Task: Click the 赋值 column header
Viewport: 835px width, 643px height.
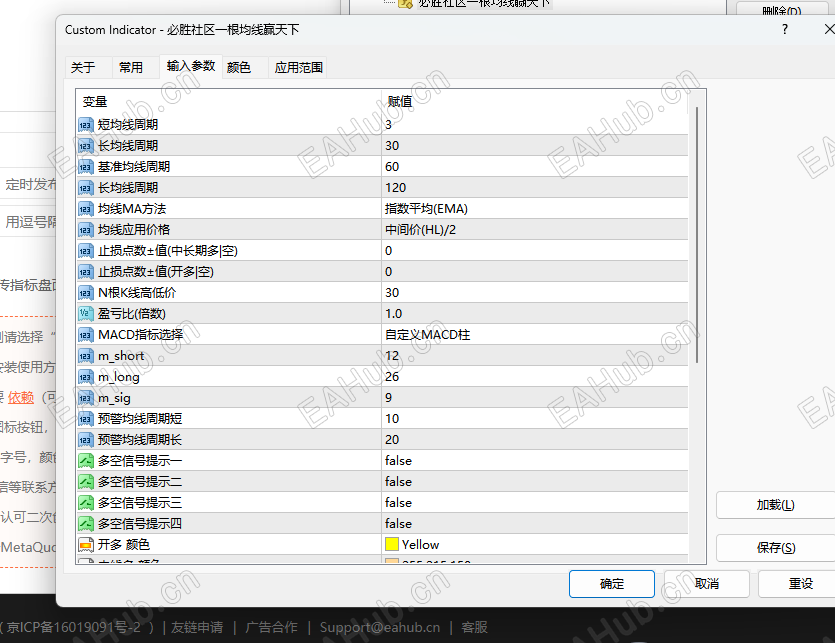Action: (535, 102)
